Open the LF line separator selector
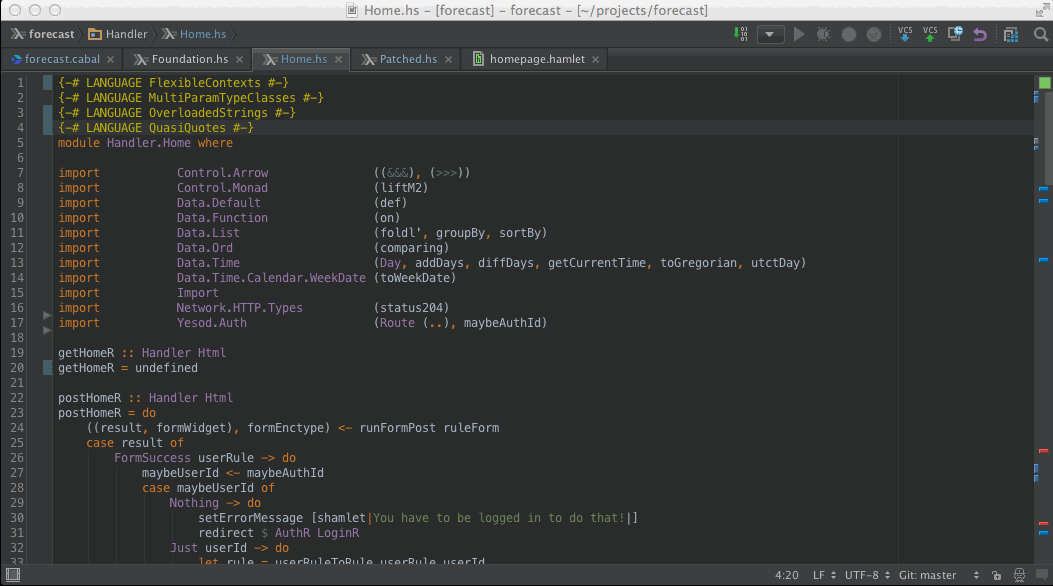The width and height of the screenshot is (1053, 586). (x=823, y=575)
